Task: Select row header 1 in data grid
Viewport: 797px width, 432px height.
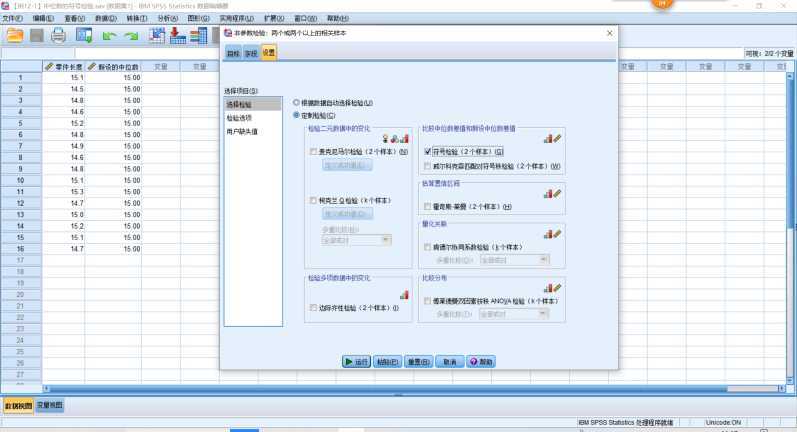Action: pyautogui.click(x=21, y=77)
